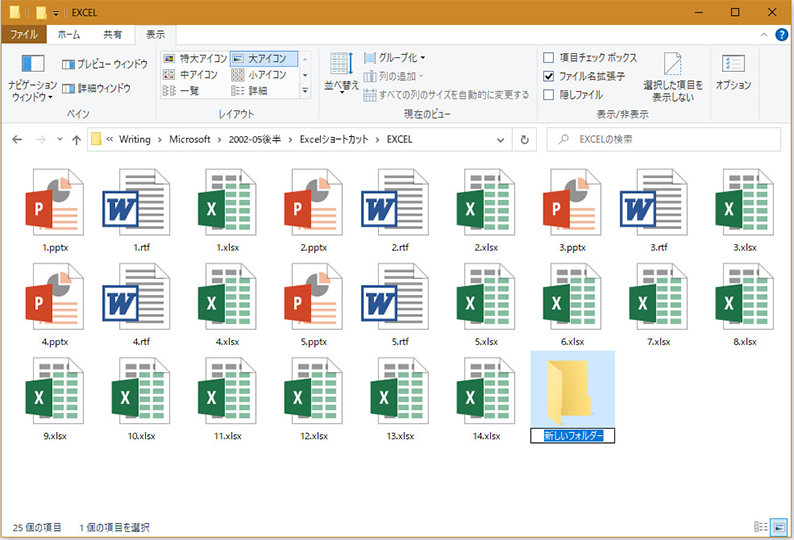The width and height of the screenshot is (794, 540).
Task: Choose small icons (小アイコン) layout
Action: [x=259, y=74]
